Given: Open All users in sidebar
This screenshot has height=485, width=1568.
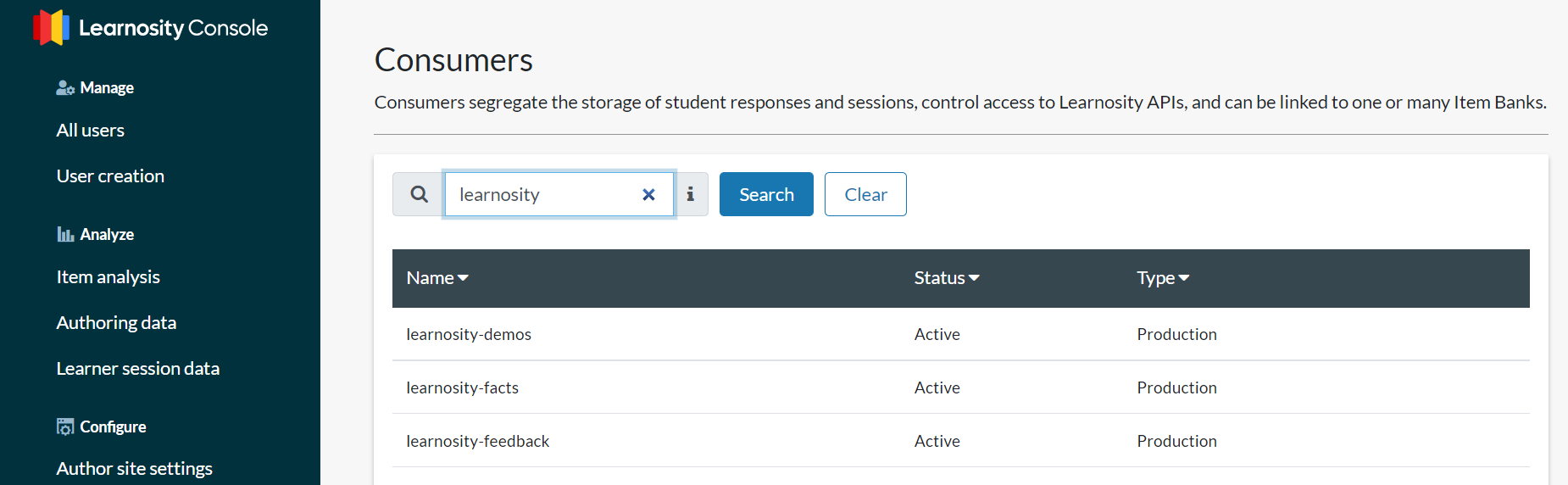Looking at the screenshot, I should tap(91, 131).
